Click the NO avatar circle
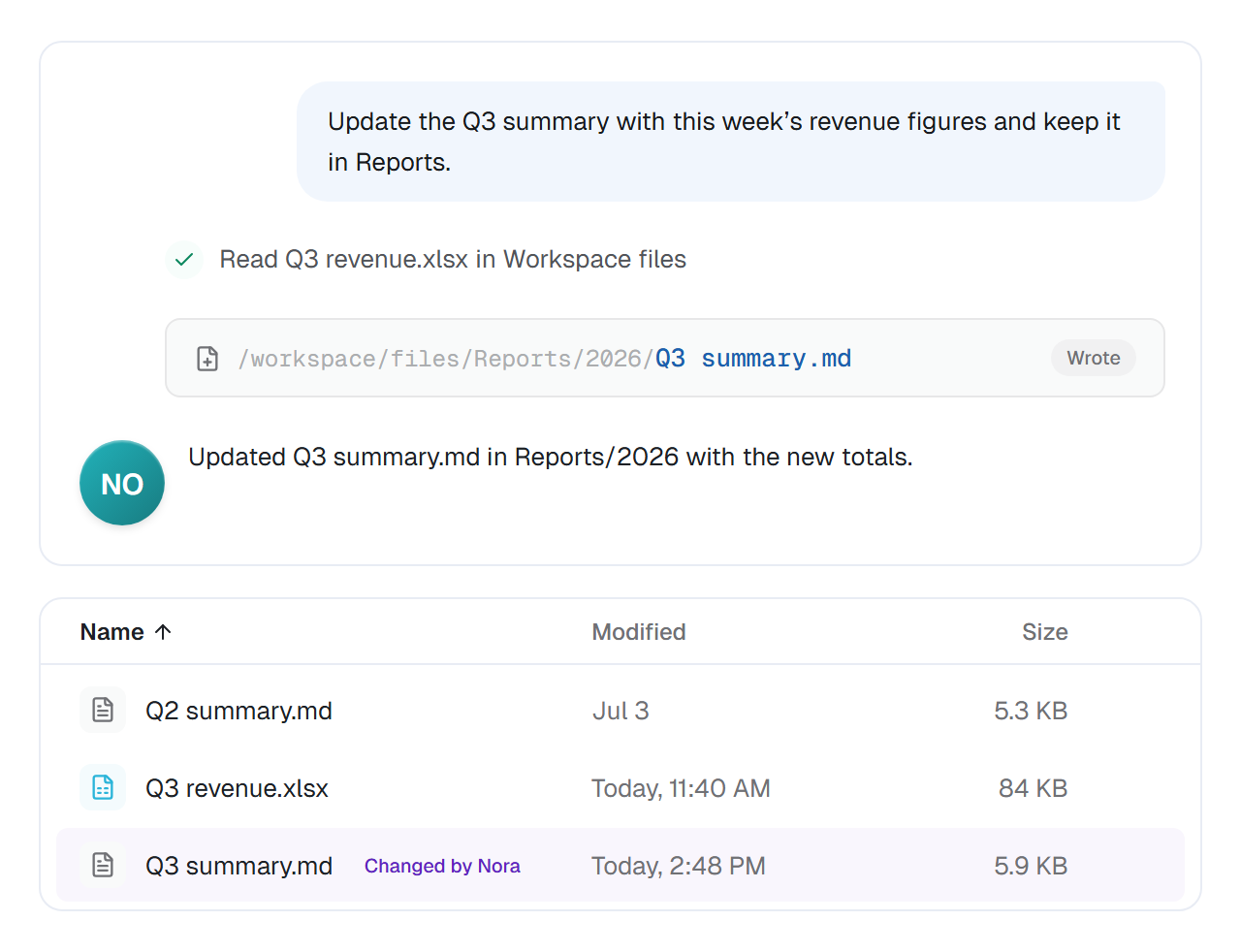 [122, 483]
